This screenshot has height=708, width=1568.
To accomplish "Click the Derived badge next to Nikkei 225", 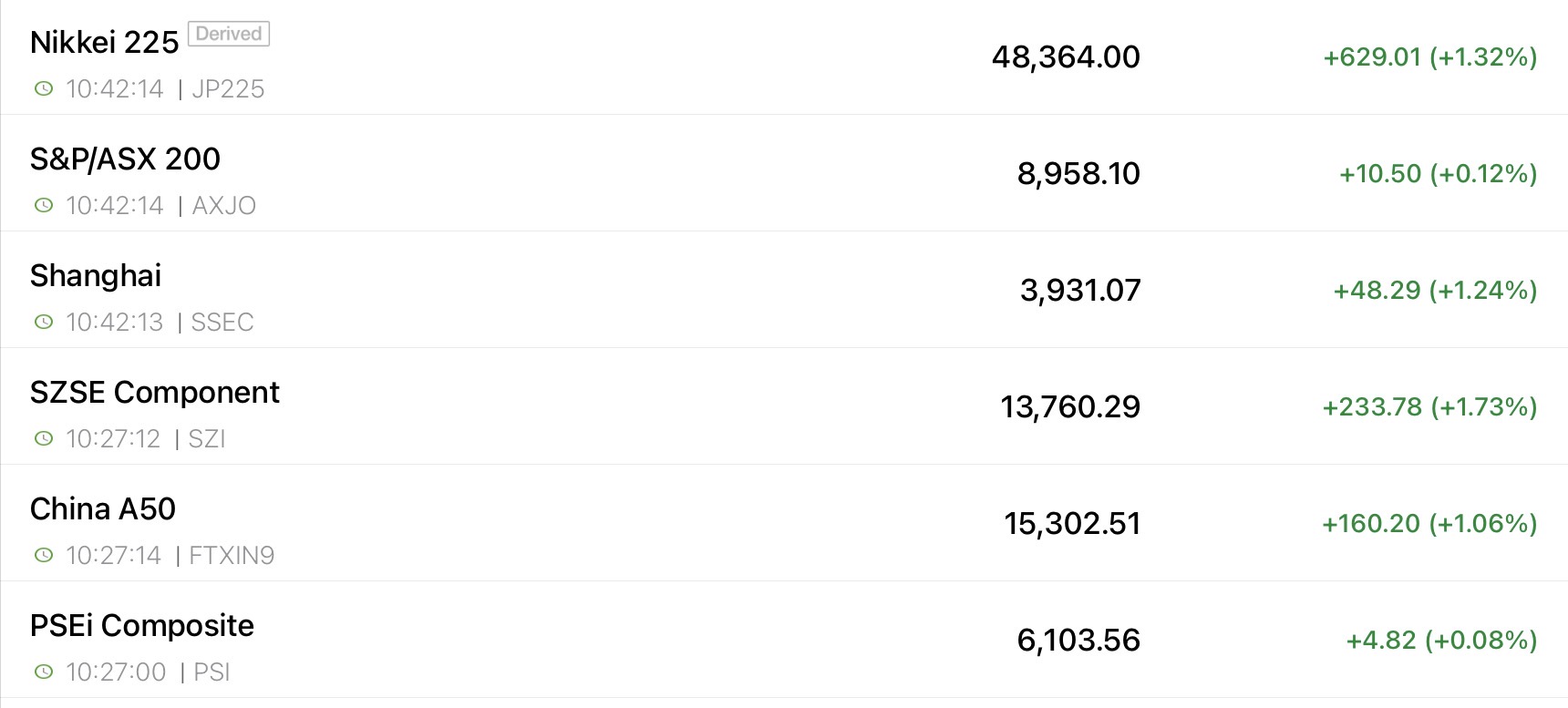I will pyautogui.click(x=229, y=34).
